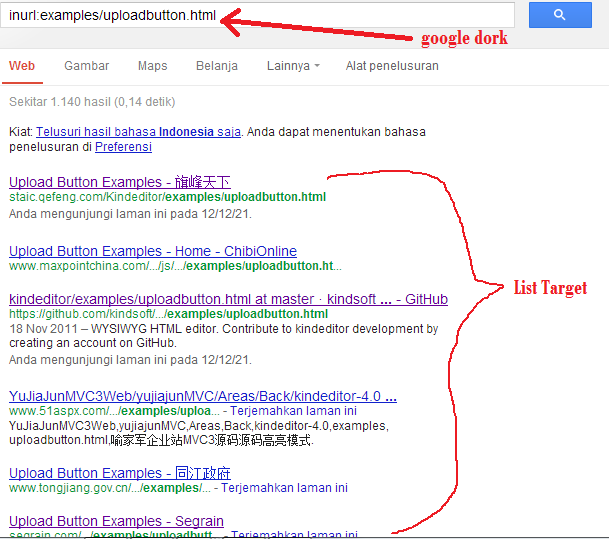Click the github.com/kindsoft result URL

point(169,314)
